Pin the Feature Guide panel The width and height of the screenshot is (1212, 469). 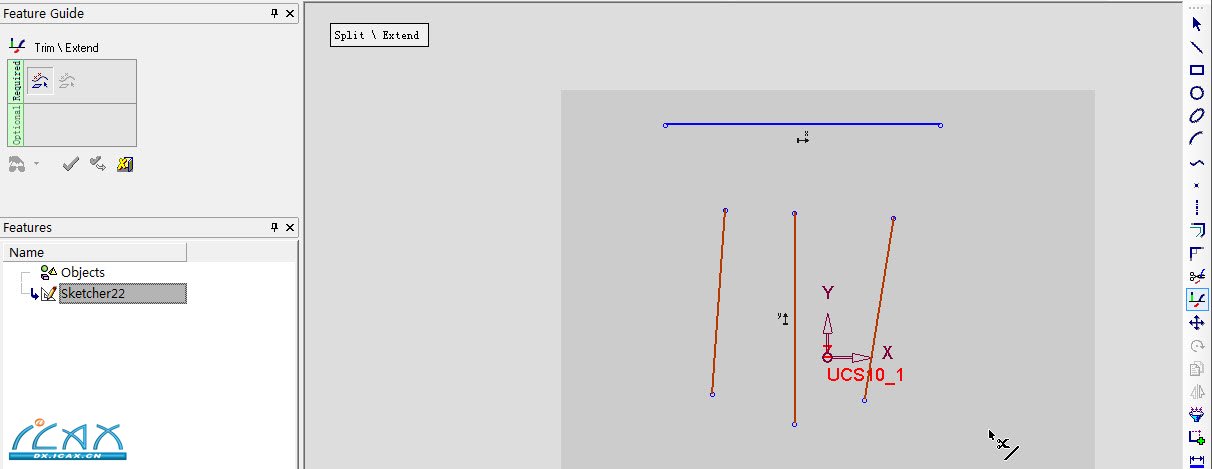[x=275, y=13]
